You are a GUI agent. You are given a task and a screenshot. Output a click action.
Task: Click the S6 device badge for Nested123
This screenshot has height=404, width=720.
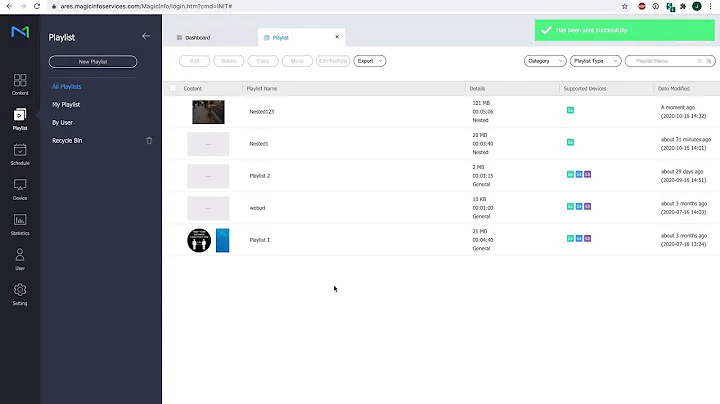[570, 110]
